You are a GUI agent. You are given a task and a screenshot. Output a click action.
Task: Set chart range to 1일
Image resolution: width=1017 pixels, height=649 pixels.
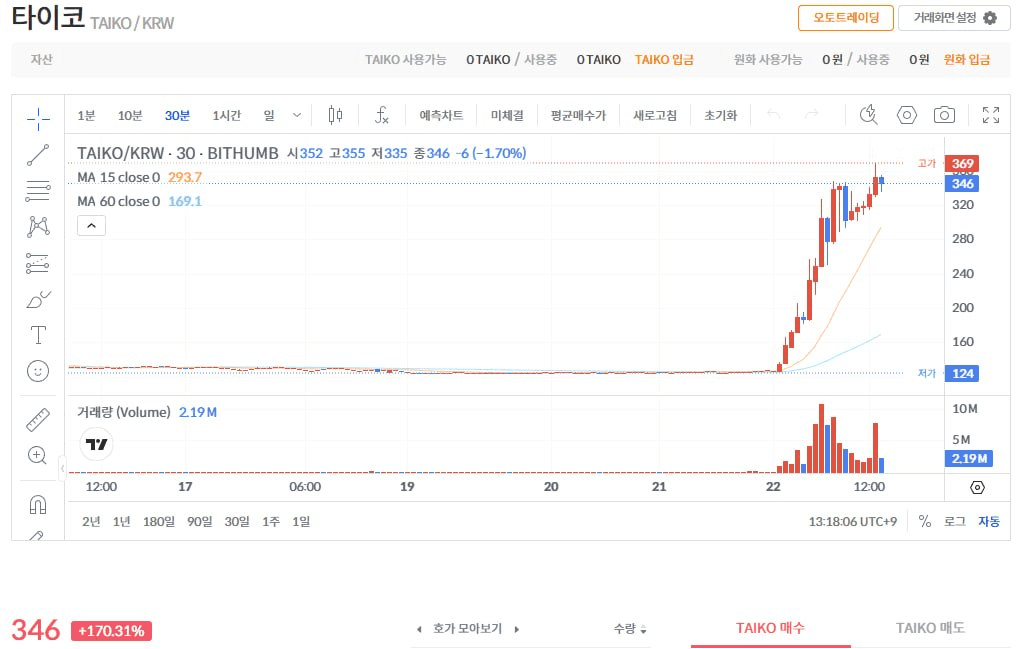coord(301,521)
